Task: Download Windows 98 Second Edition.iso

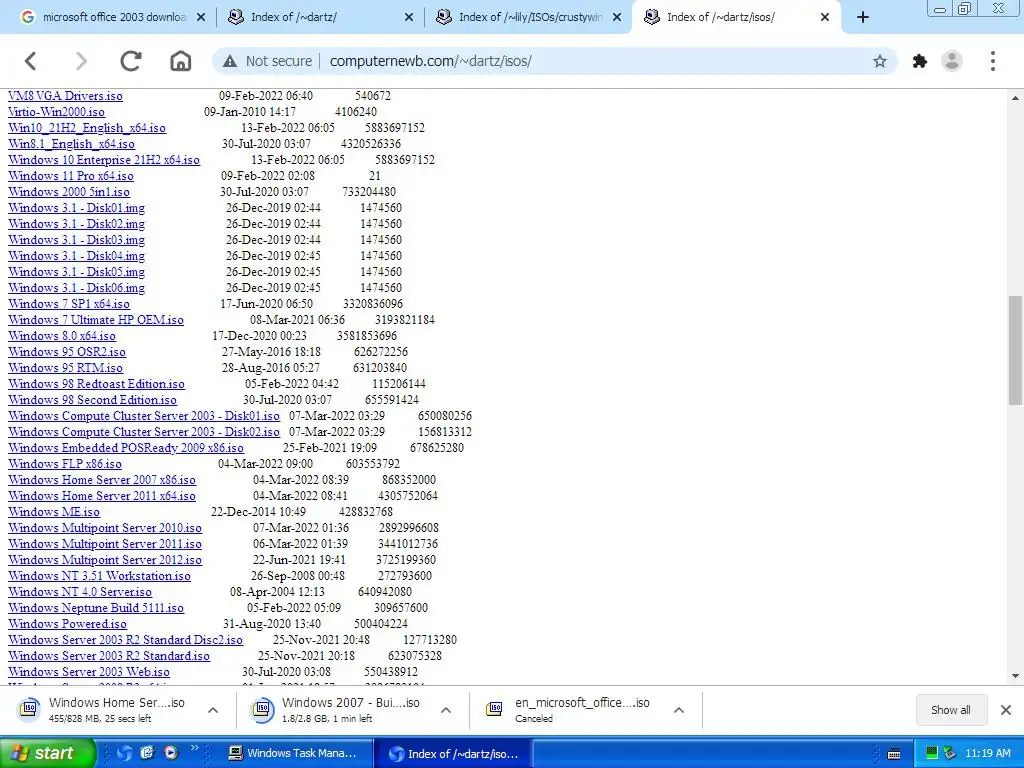Action: click(x=92, y=400)
